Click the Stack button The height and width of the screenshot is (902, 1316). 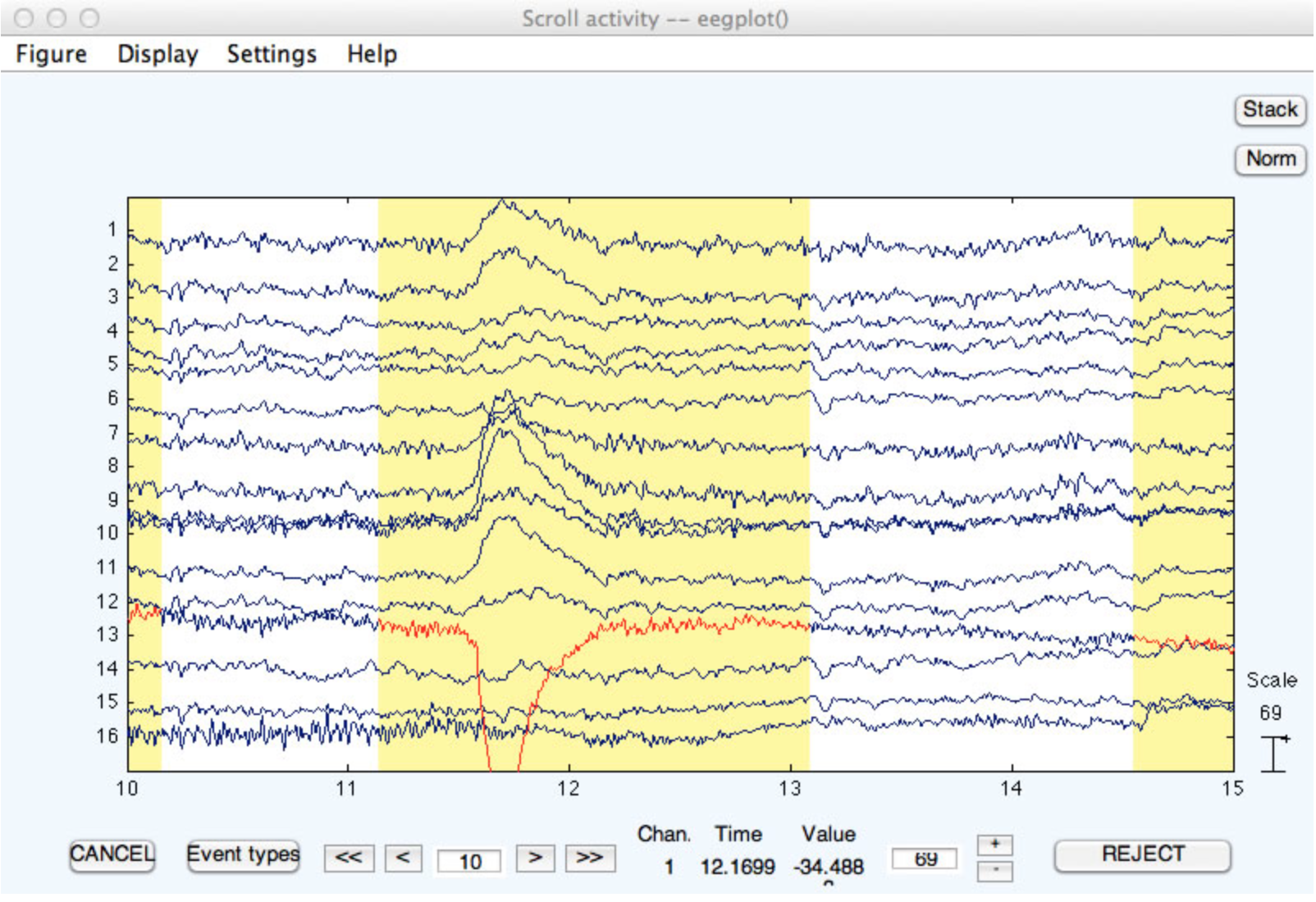[x=1270, y=110]
